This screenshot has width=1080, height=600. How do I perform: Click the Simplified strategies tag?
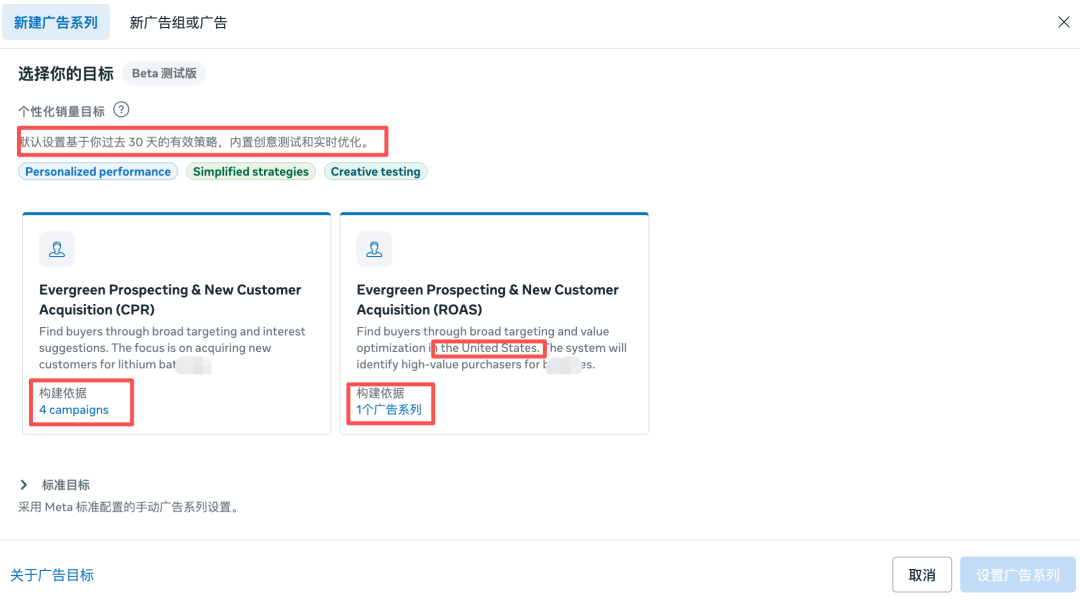point(251,172)
